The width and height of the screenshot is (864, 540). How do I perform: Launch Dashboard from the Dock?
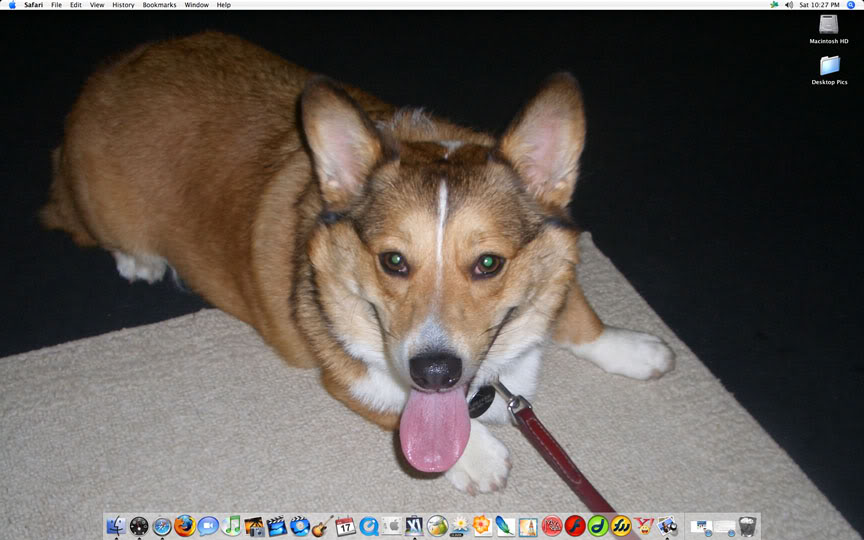click(139, 526)
